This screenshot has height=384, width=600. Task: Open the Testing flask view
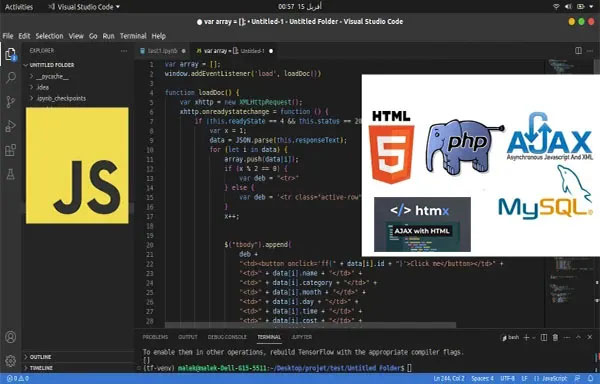click(11, 174)
